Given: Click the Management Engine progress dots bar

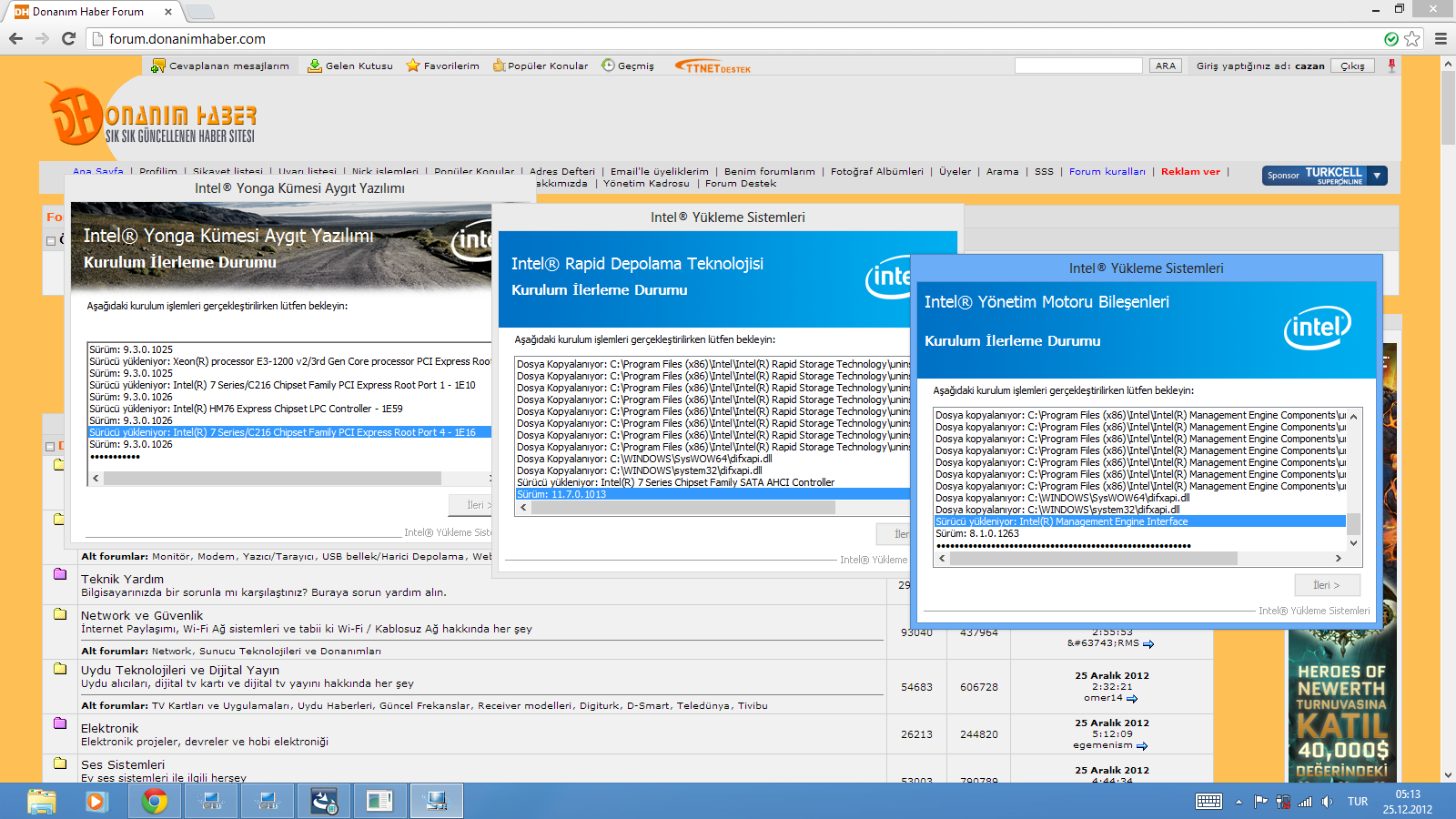Looking at the screenshot, I should [1064, 546].
